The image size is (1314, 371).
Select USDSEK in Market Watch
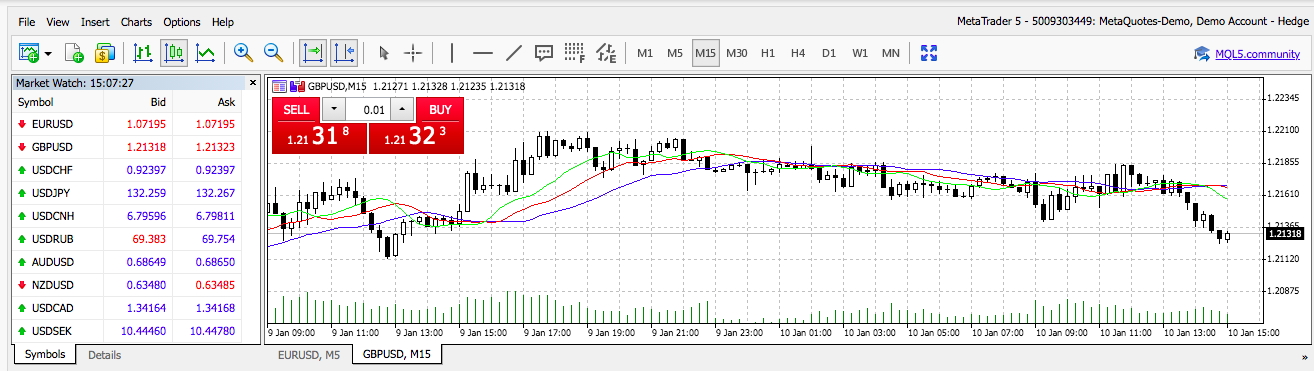128,331
